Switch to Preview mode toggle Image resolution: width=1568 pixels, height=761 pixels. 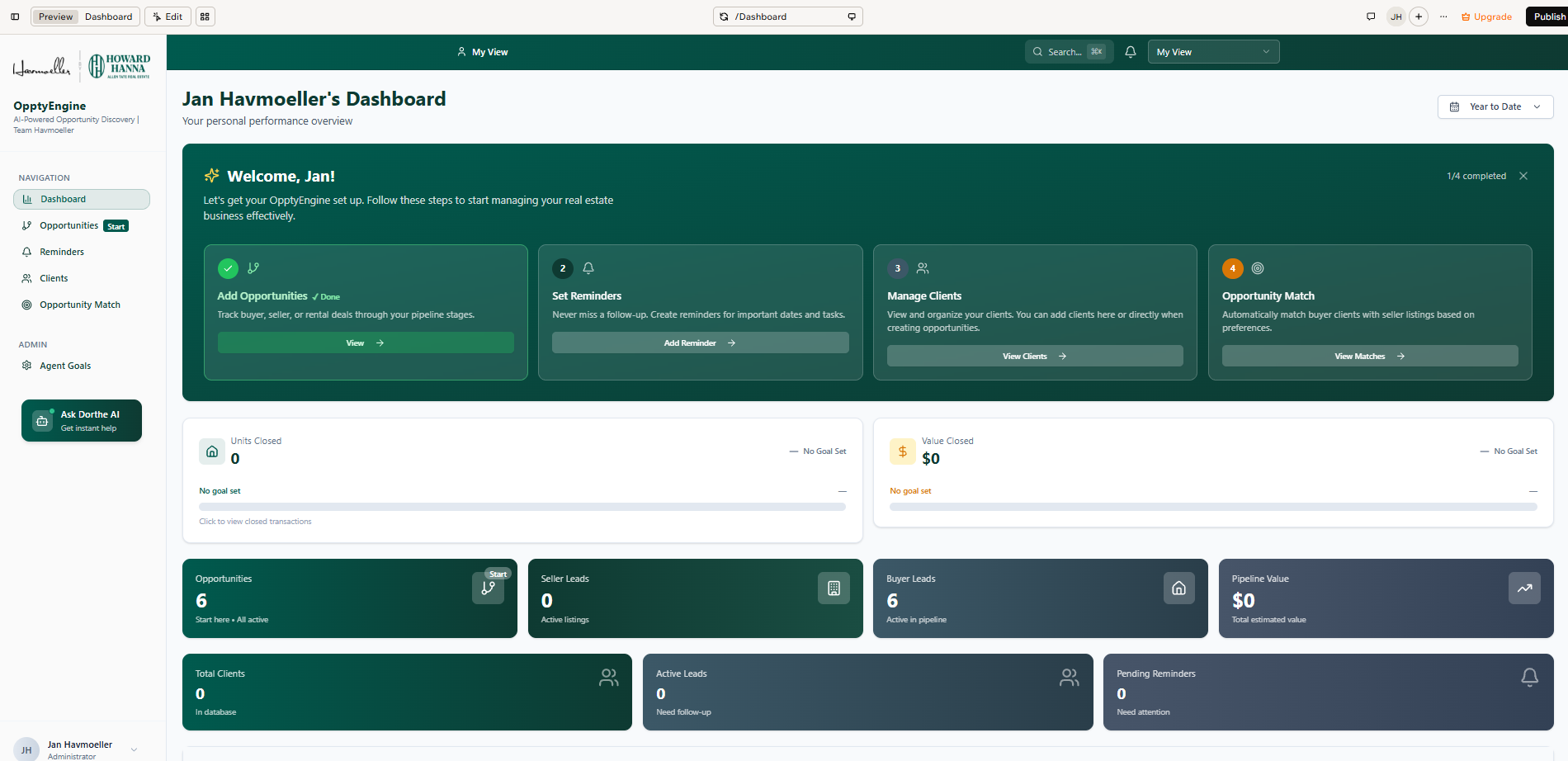[x=55, y=17]
